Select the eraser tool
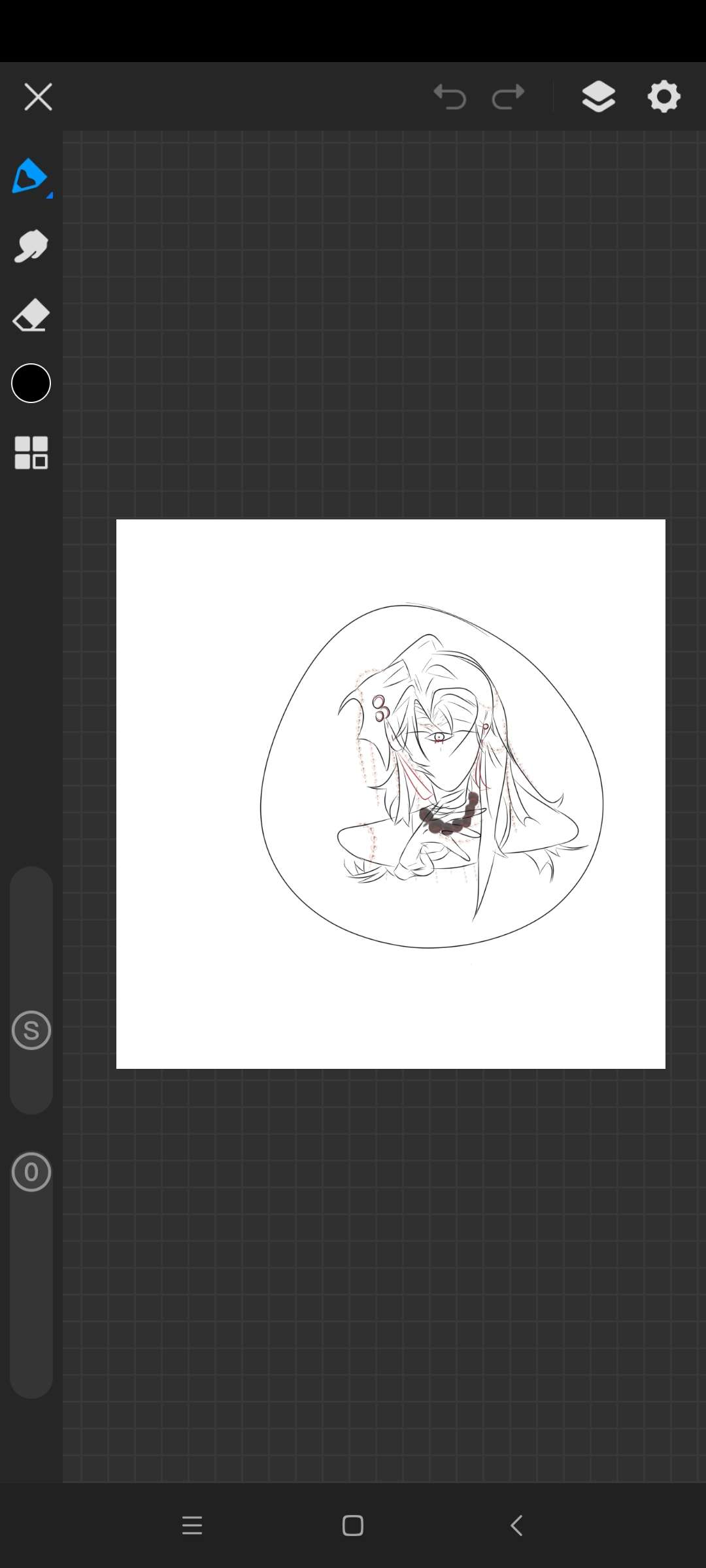The height and width of the screenshot is (1568, 706). coord(31,316)
